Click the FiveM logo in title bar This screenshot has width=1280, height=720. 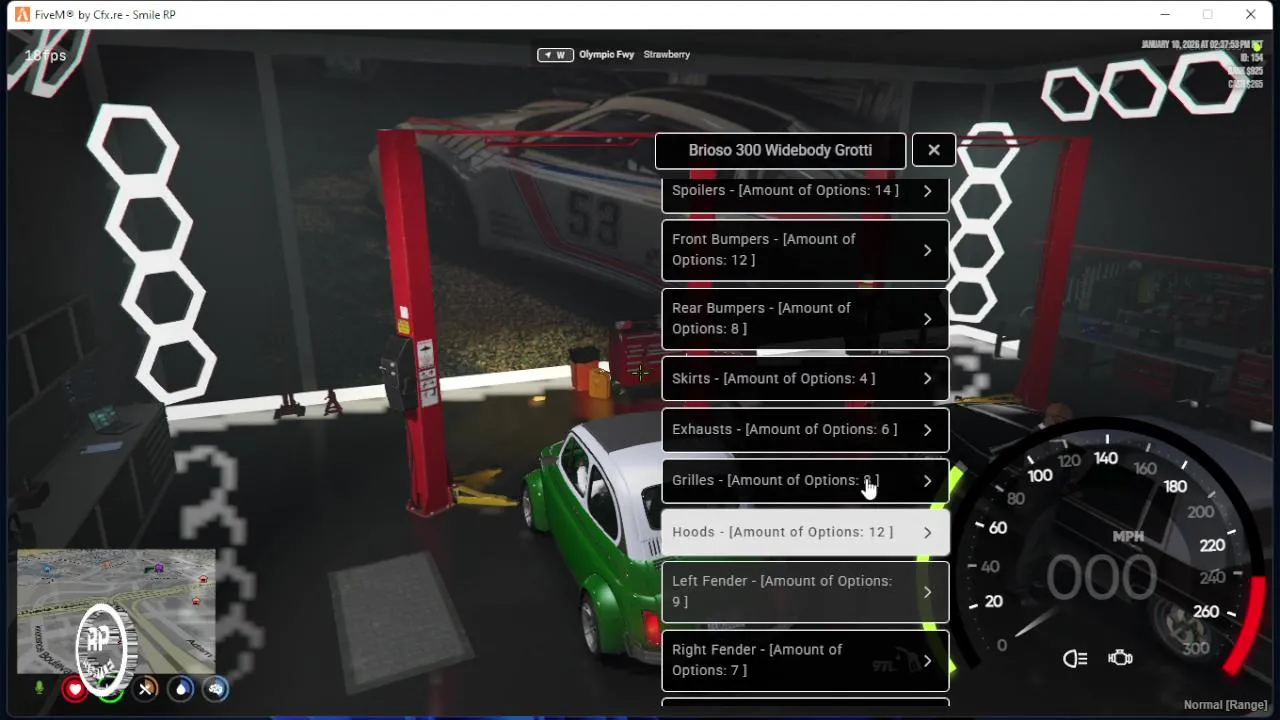pos(22,14)
